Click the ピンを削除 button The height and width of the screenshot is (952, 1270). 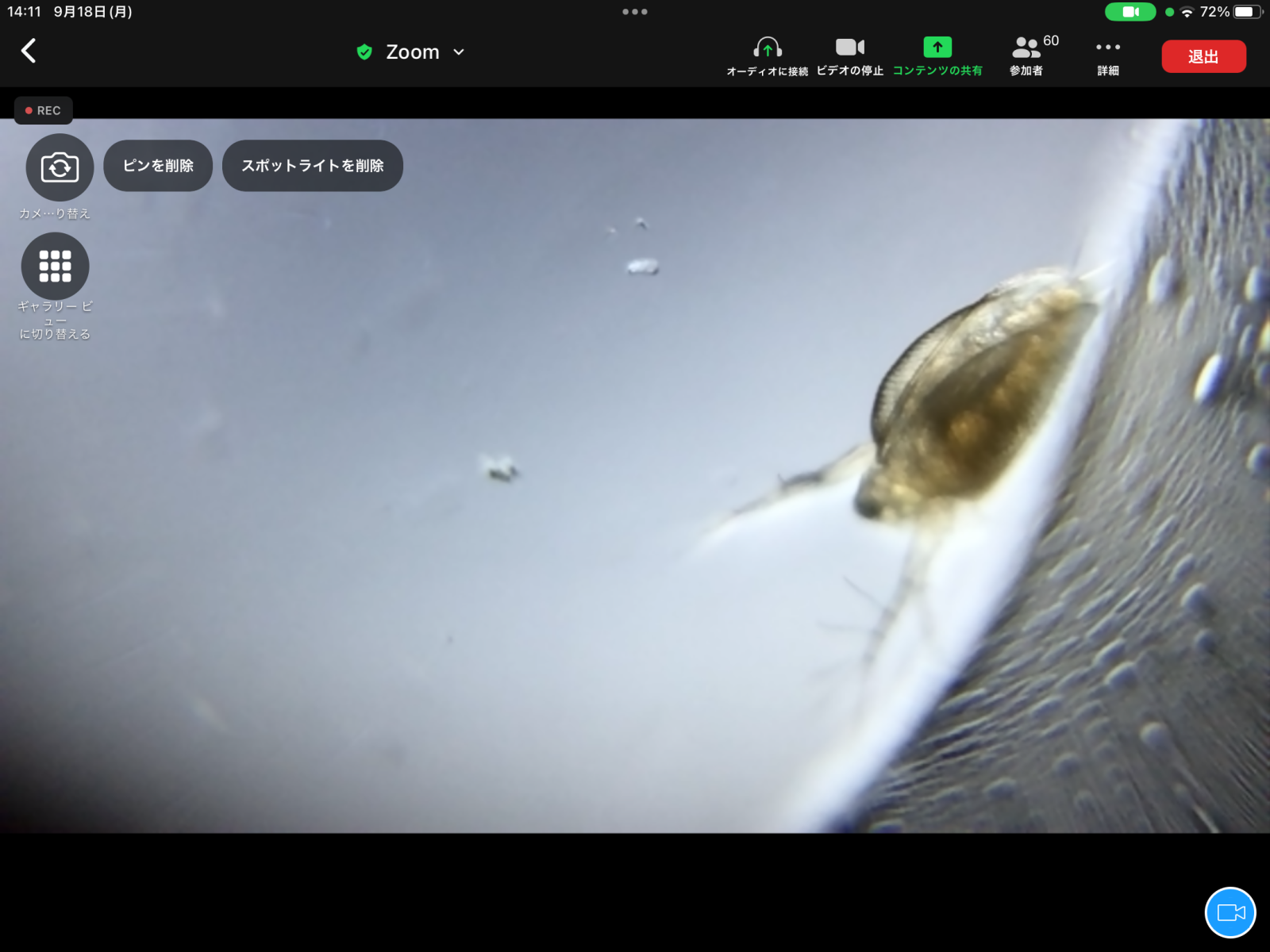tap(158, 166)
